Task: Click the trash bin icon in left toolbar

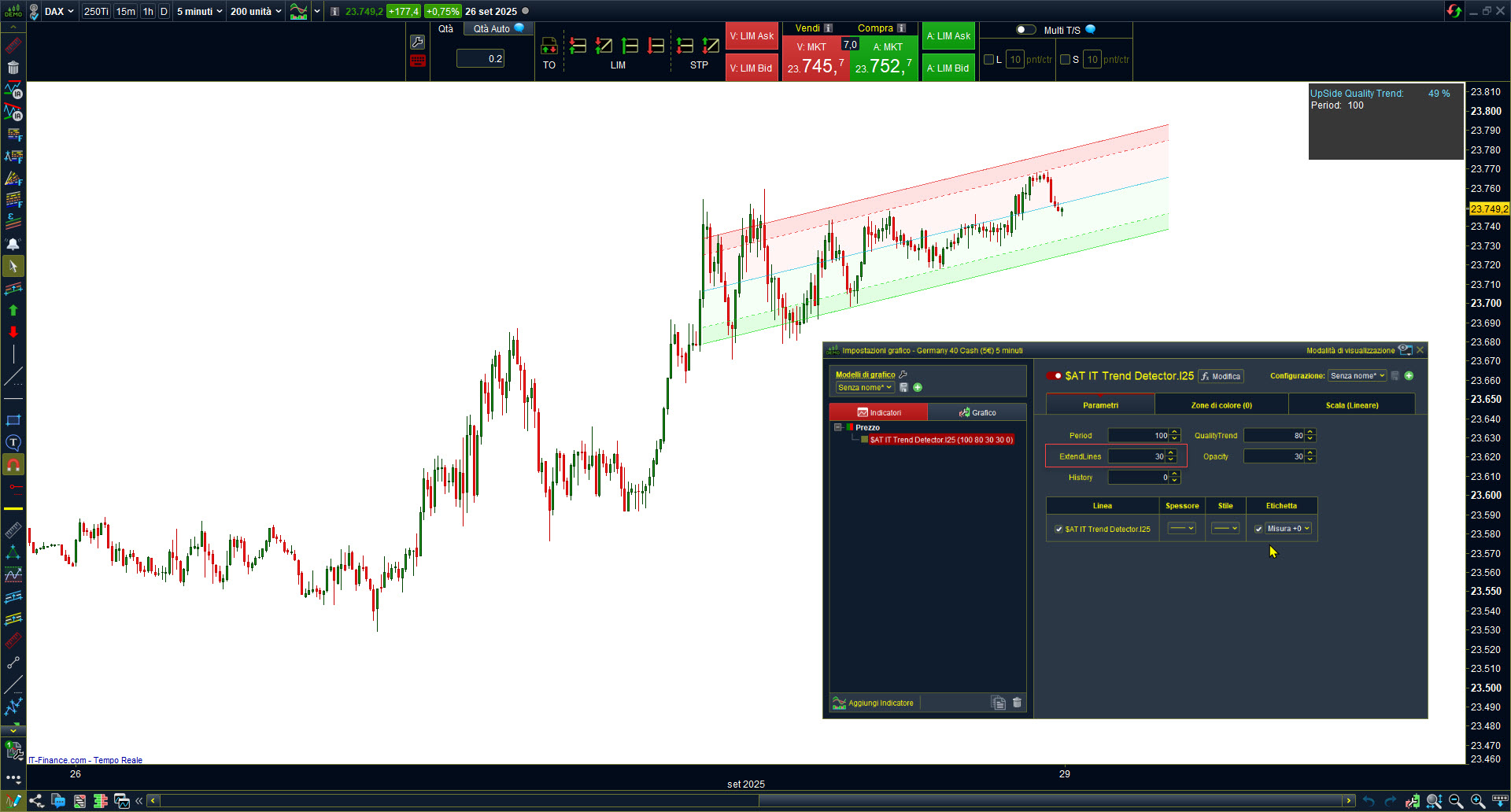Action: 13,68
